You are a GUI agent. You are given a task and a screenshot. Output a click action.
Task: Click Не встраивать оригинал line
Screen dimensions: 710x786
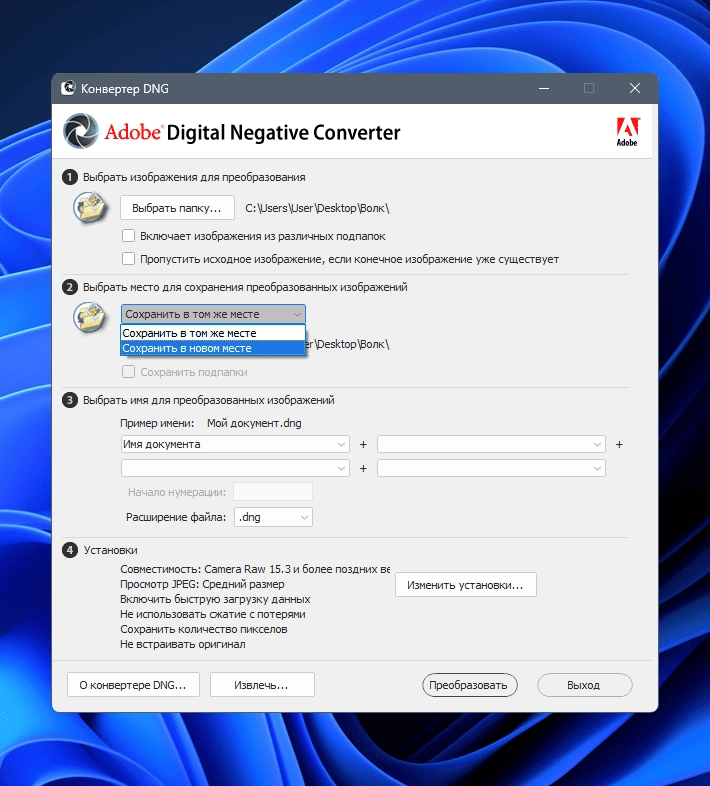pos(183,644)
